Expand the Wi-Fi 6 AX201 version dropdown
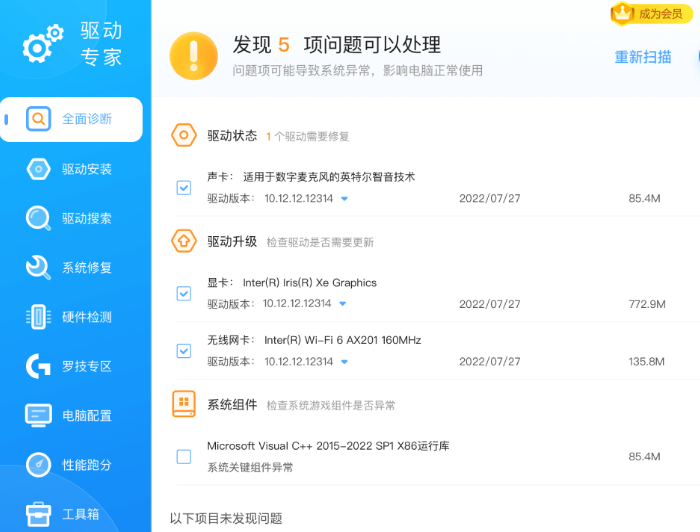700x532 pixels. [x=344, y=362]
